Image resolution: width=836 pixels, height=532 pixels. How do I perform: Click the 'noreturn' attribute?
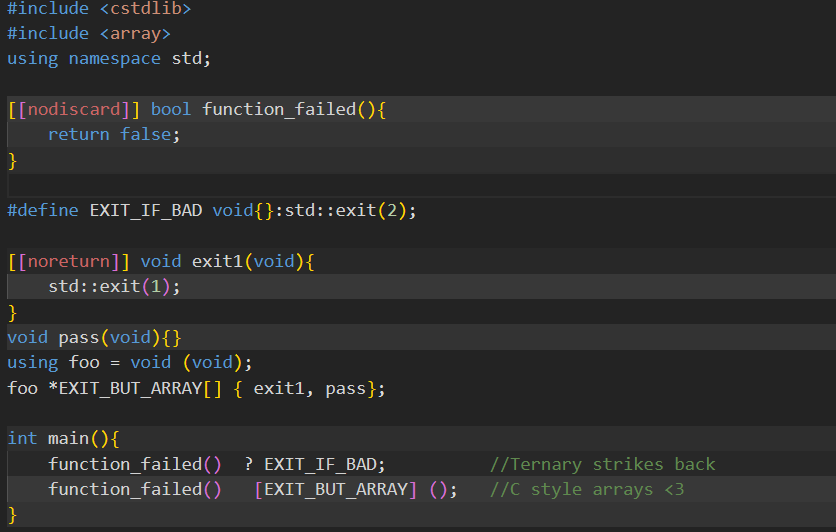click(x=69, y=261)
